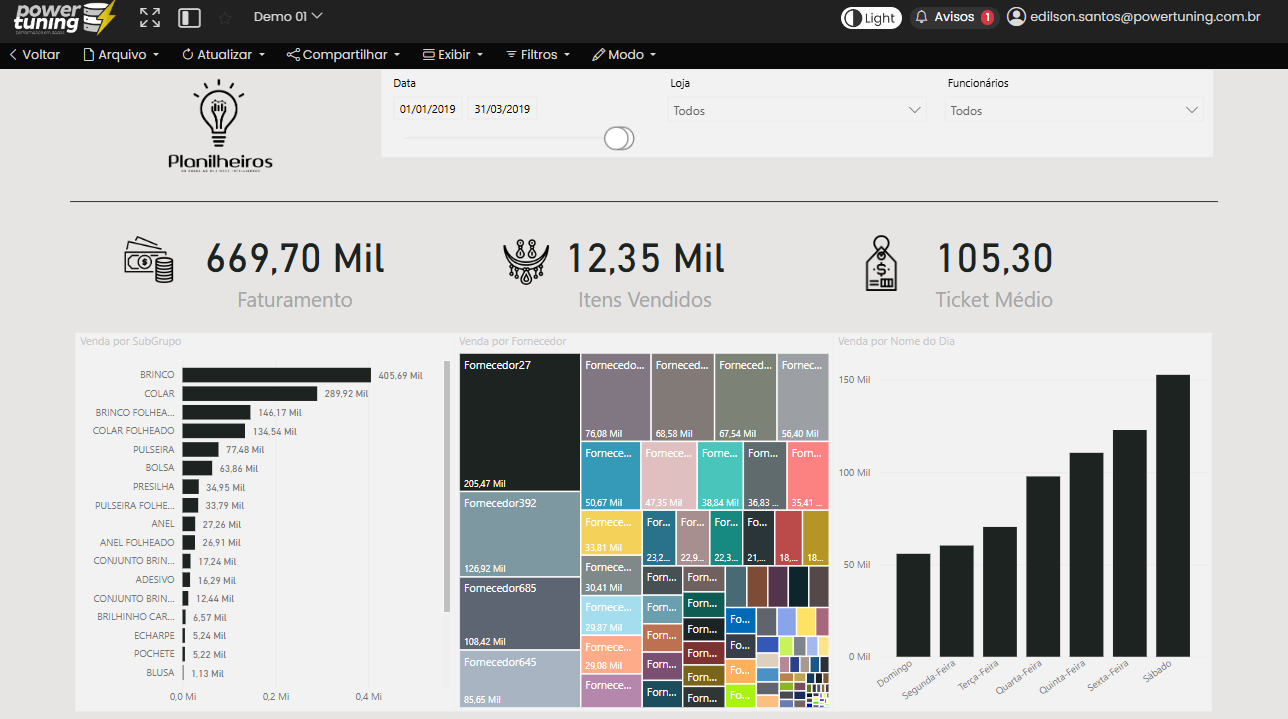Click the Atualizar refresh button

223,55
